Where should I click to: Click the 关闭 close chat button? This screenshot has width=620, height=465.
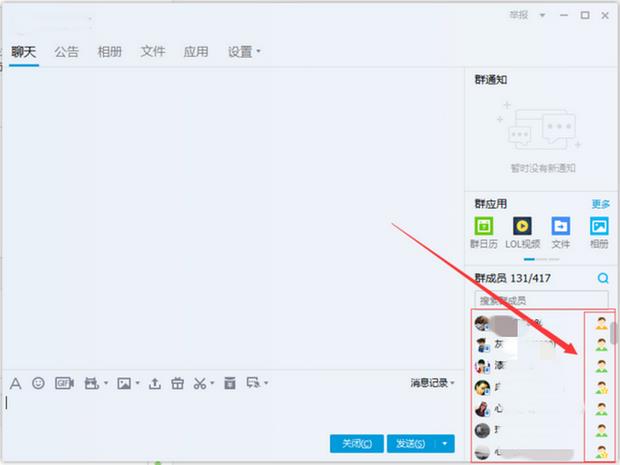(356, 443)
